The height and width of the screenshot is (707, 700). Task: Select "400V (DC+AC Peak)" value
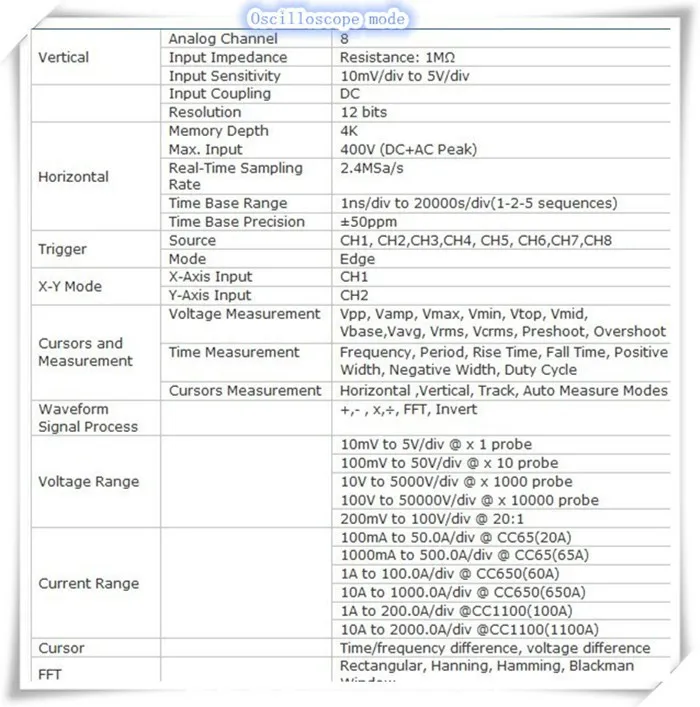(x=408, y=149)
